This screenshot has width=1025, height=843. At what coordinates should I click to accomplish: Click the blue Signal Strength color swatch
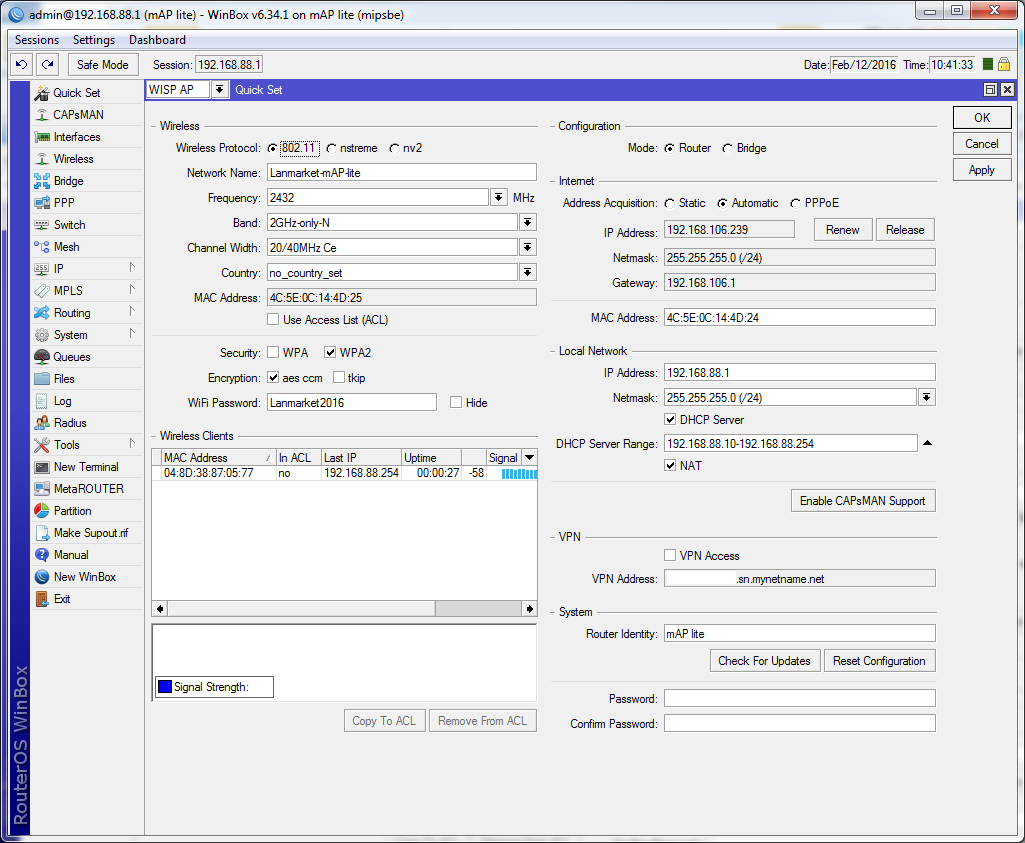point(165,687)
